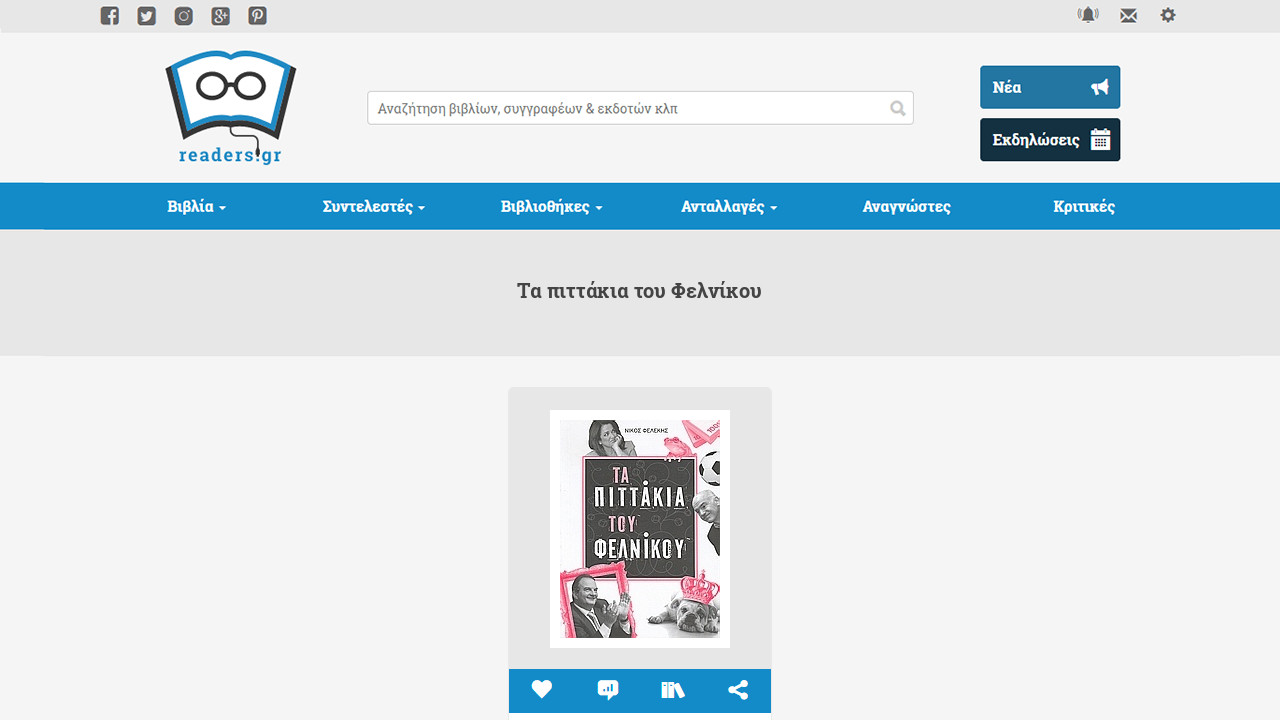Go to Αναγνώστες in navigation bar

pos(907,207)
